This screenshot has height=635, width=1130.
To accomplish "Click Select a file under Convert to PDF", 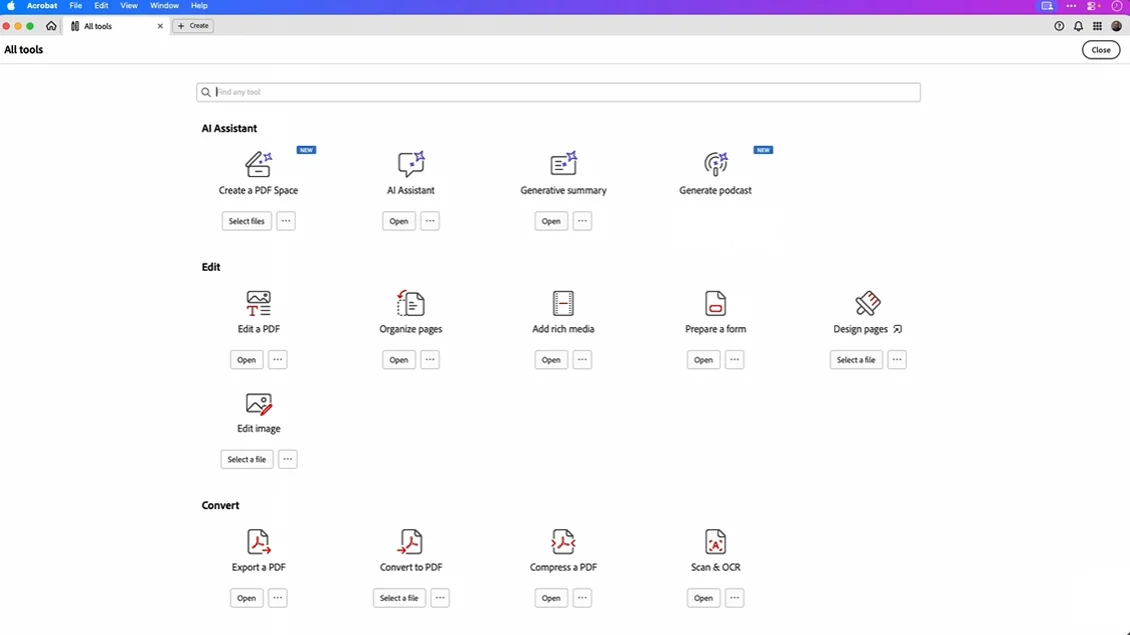I will click(x=399, y=598).
